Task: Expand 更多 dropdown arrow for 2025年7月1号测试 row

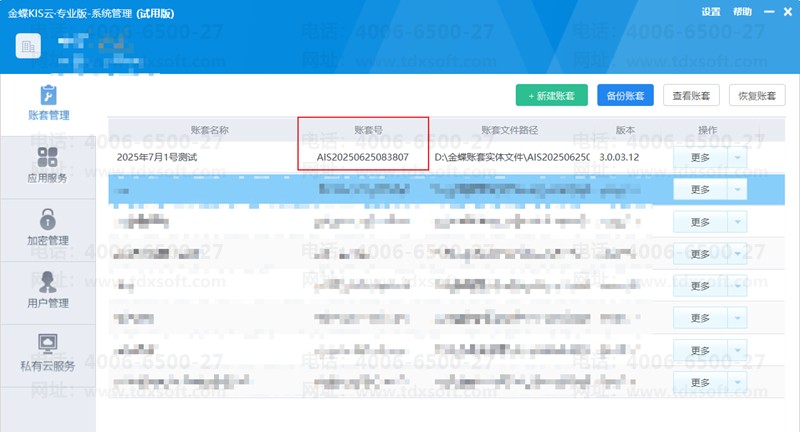Action: click(x=737, y=158)
